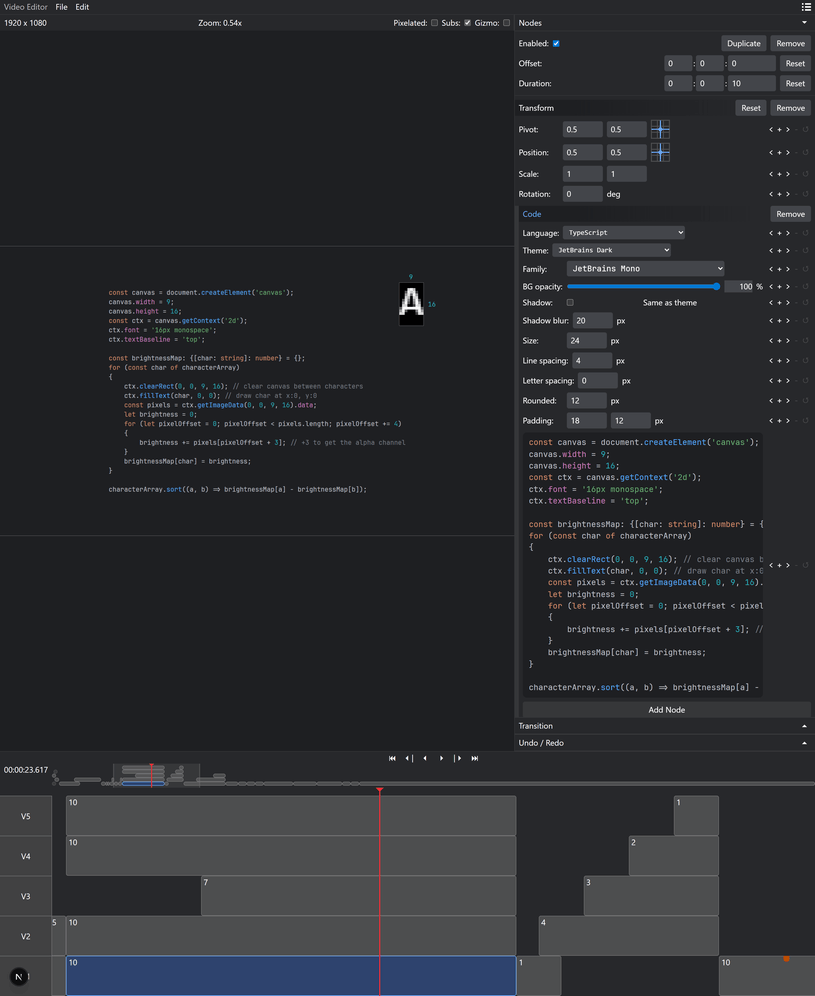Select the V5 track header
The width and height of the screenshot is (815, 996).
pos(25,816)
